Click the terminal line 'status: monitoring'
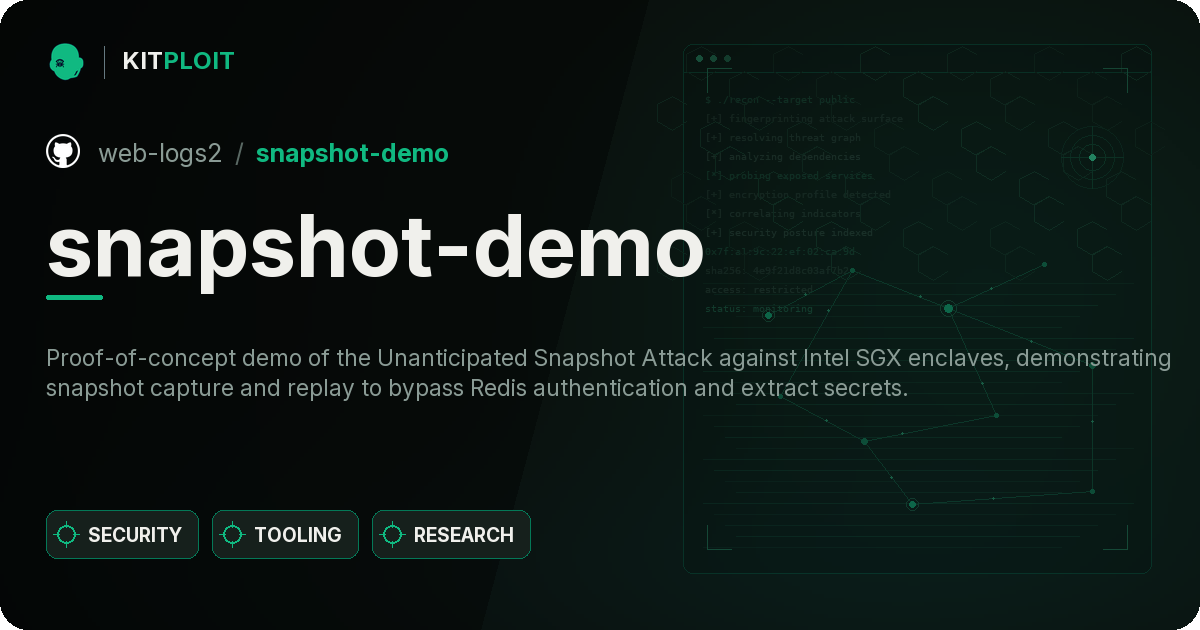The height and width of the screenshot is (630, 1200). click(759, 309)
